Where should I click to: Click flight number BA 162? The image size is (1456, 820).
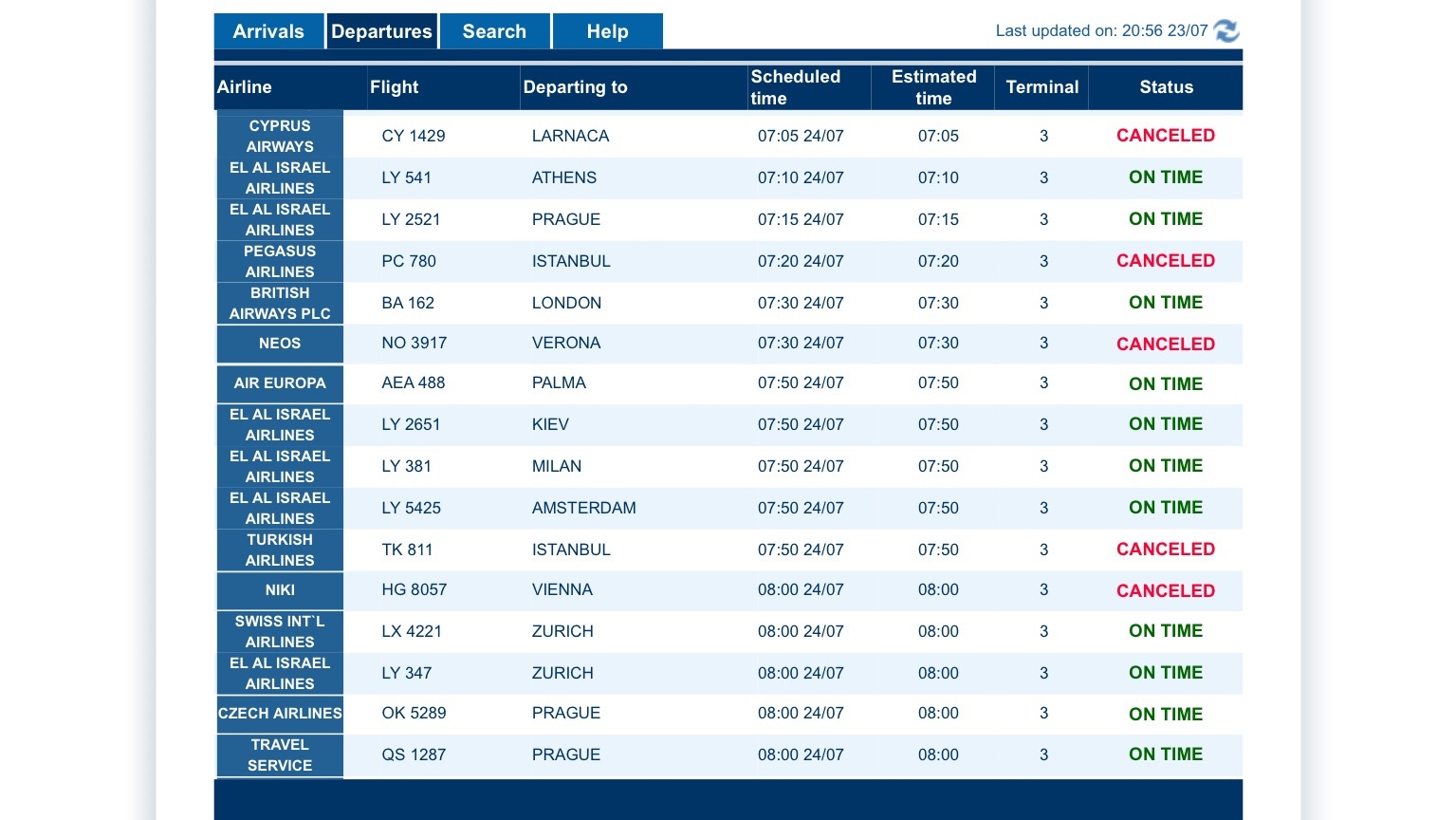pyautogui.click(x=408, y=303)
